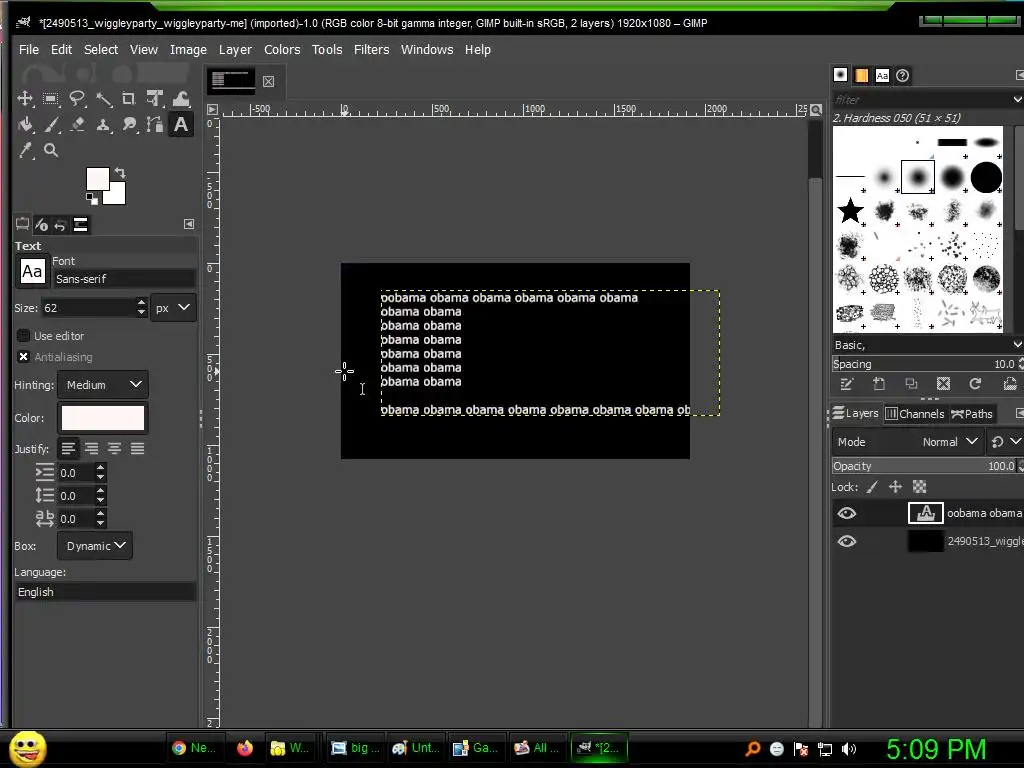Select the Unified Transform tool
This screenshot has width=1024, height=768.
[x=155, y=99]
